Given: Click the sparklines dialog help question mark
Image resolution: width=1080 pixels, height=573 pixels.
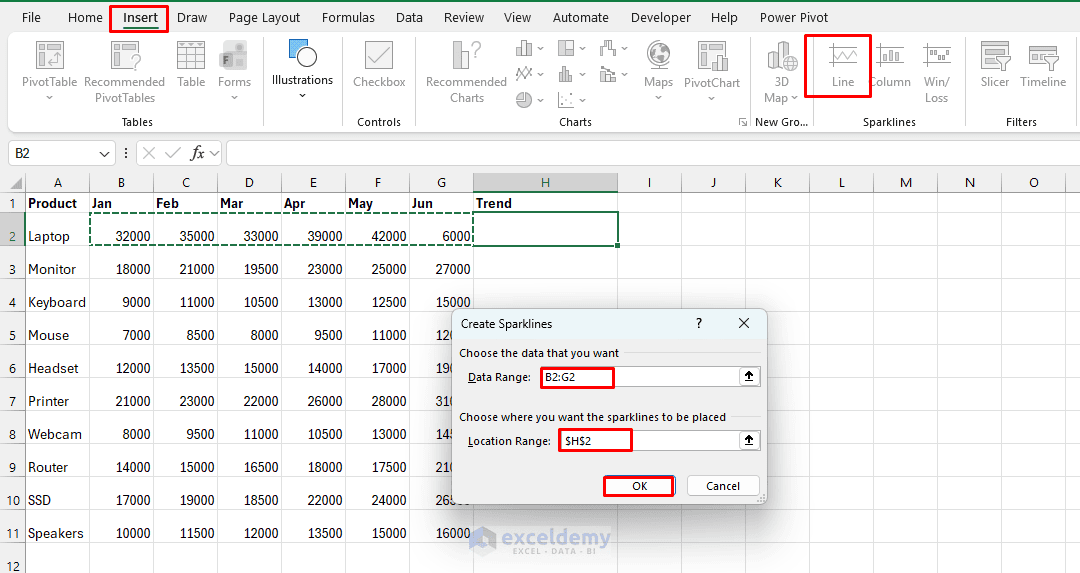Looking at the screenshot, I should 699,323.
